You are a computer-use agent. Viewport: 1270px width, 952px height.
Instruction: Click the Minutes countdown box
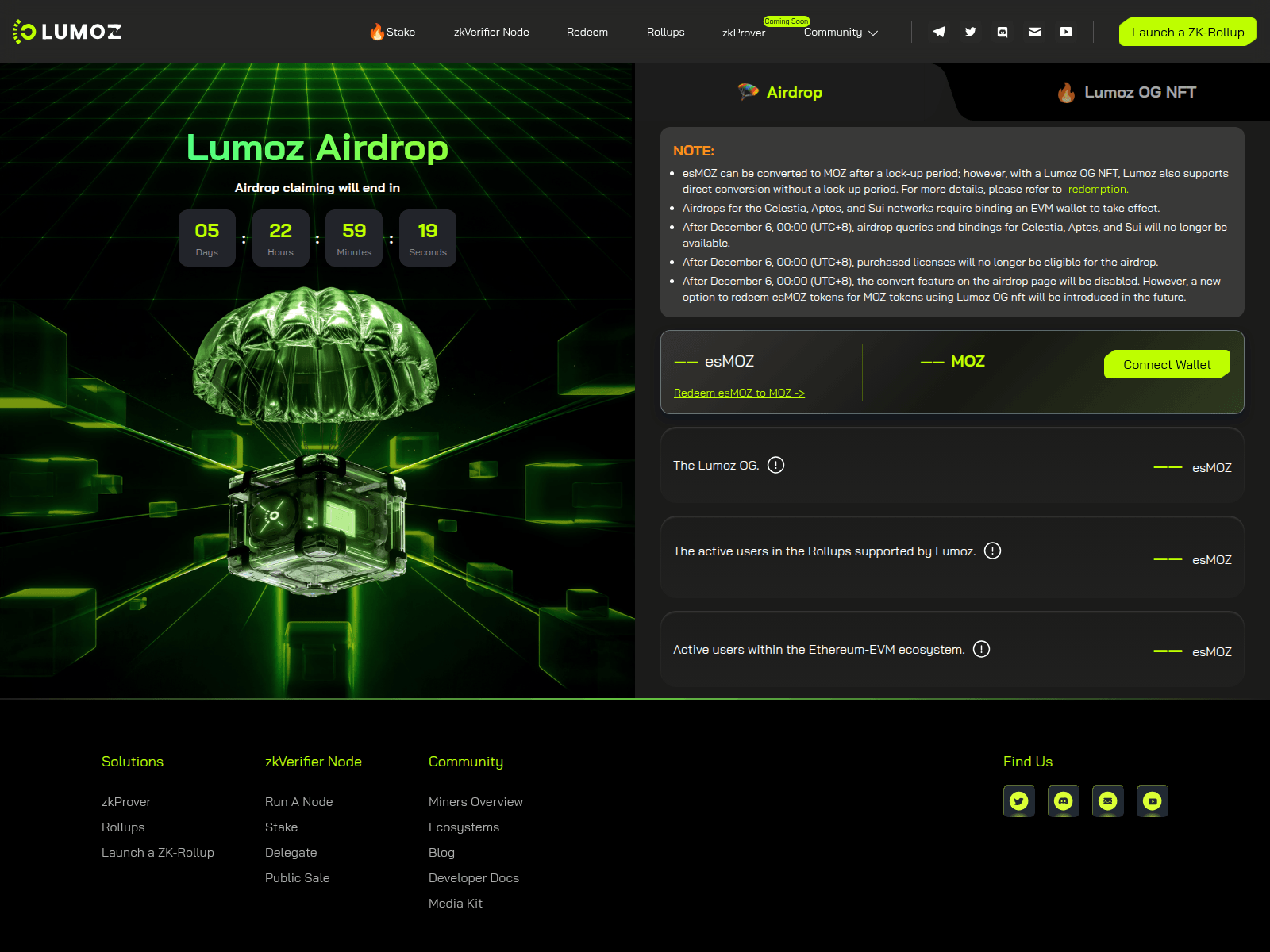point(354,238)
